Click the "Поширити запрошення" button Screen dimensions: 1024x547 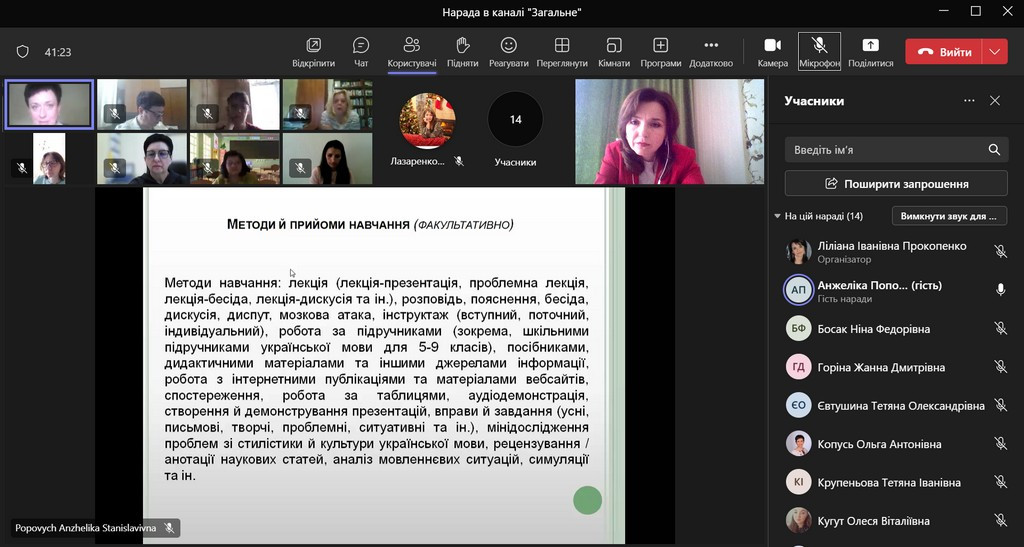coord(896,184)
